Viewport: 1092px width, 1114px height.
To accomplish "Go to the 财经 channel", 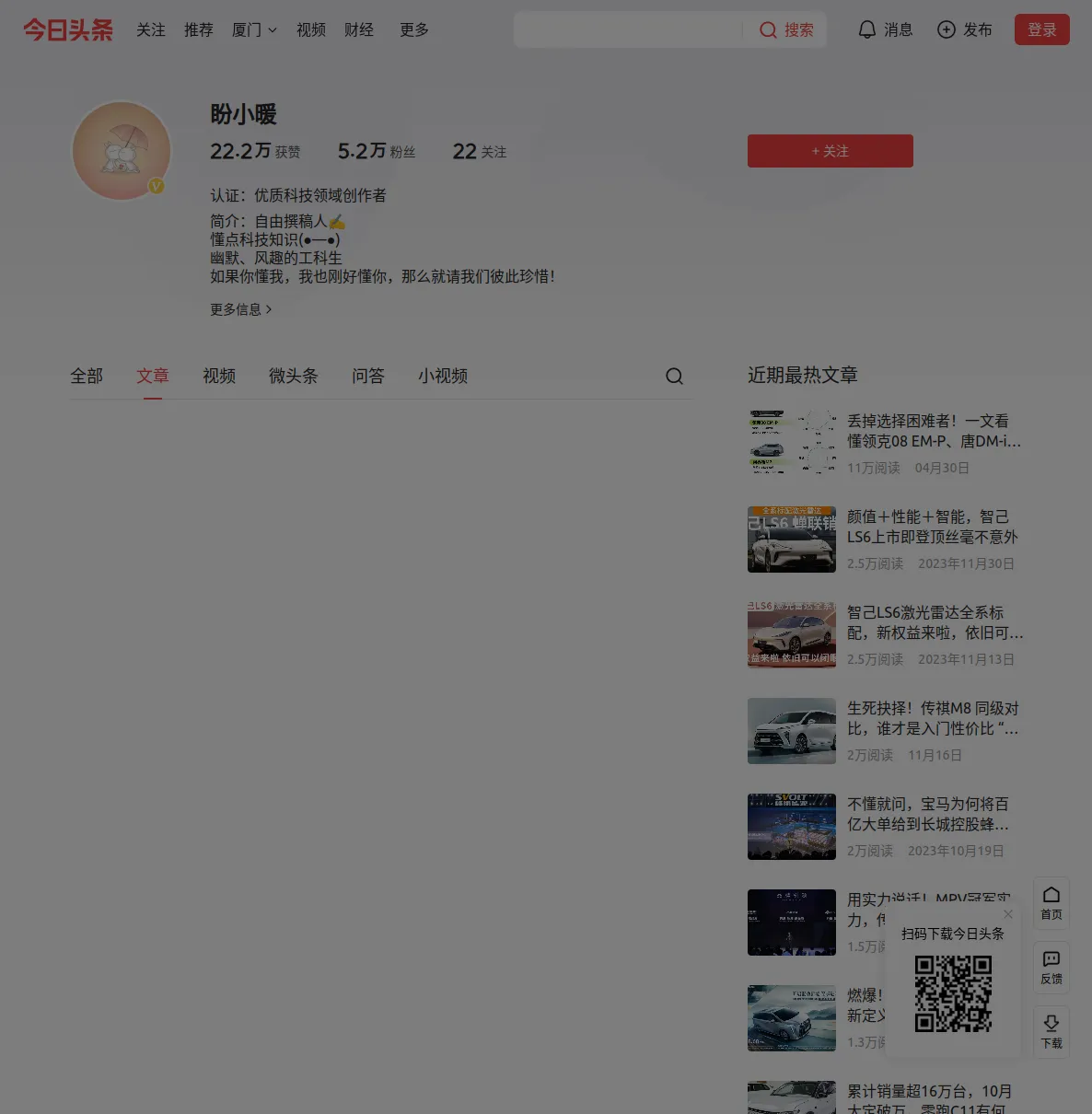I will [x=359, y=29].
